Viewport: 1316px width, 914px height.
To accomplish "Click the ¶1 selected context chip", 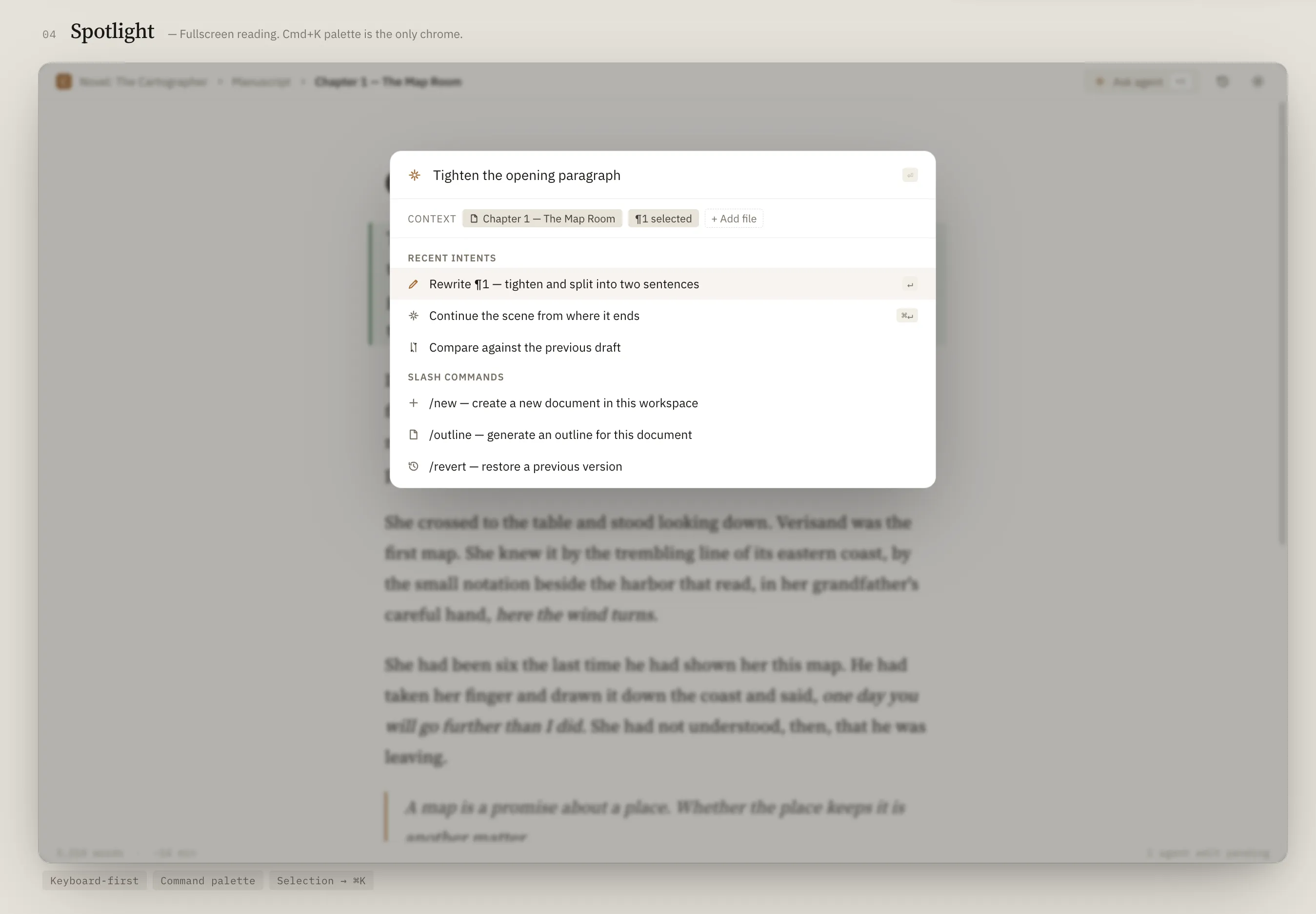I will [x=663, y=219].
